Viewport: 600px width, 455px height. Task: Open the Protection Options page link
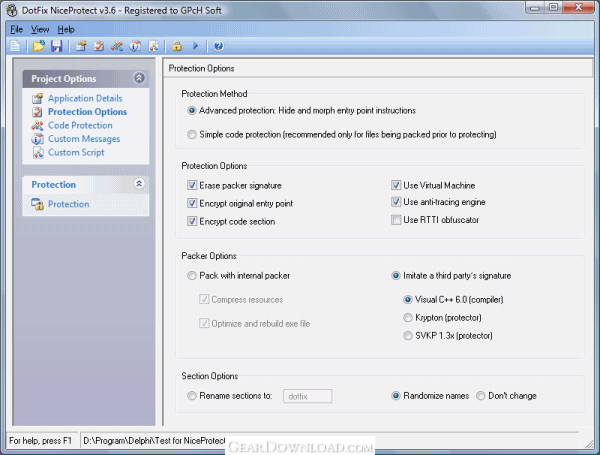pos(87,112)
